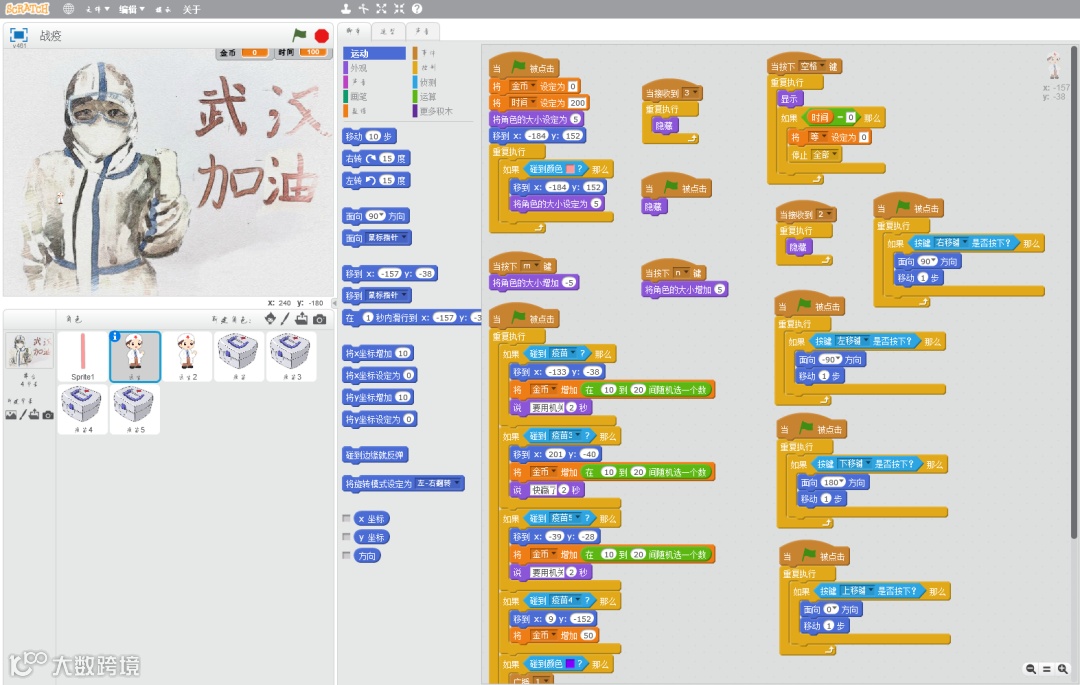Screen dimensions: 1080x685
Task: Open the 文件 File menu
Action: coord(97,10)
